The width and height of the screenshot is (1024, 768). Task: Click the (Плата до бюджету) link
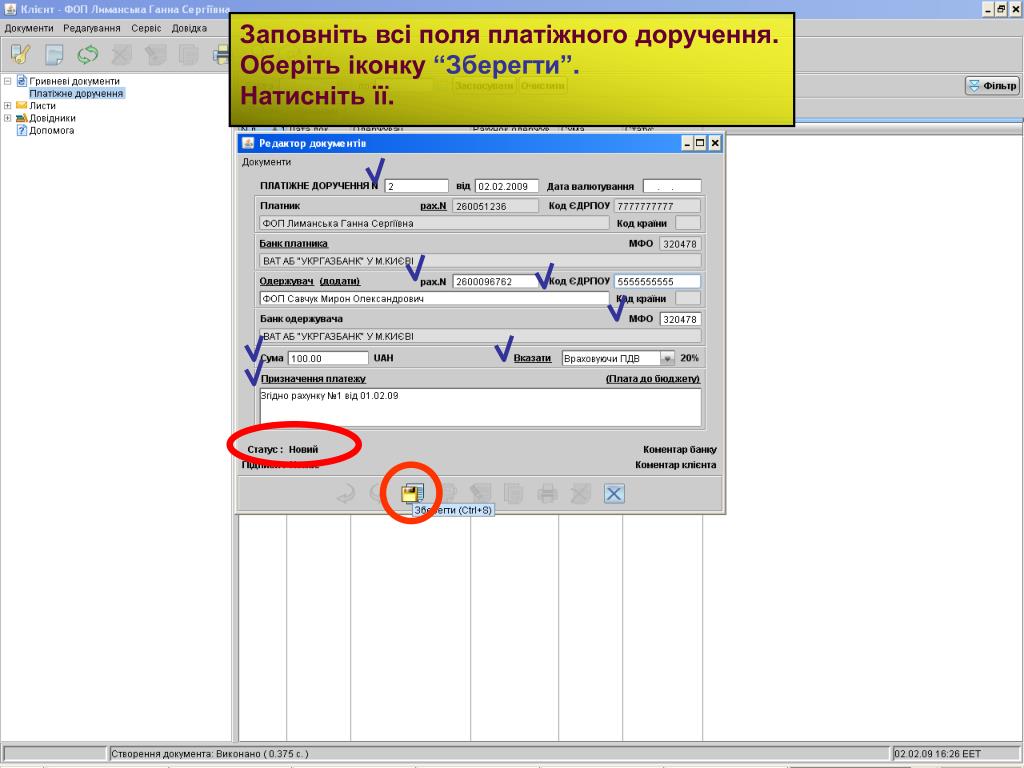tap(653, 379)
